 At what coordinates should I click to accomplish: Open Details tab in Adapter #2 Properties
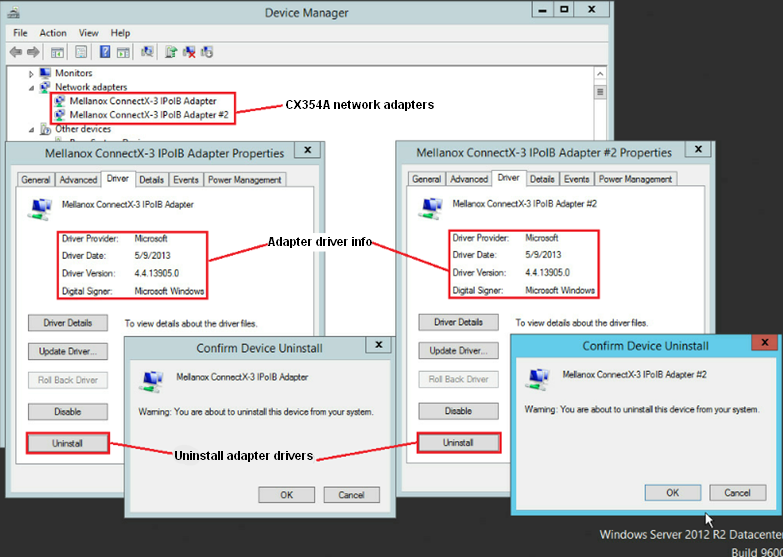point(542,179)
